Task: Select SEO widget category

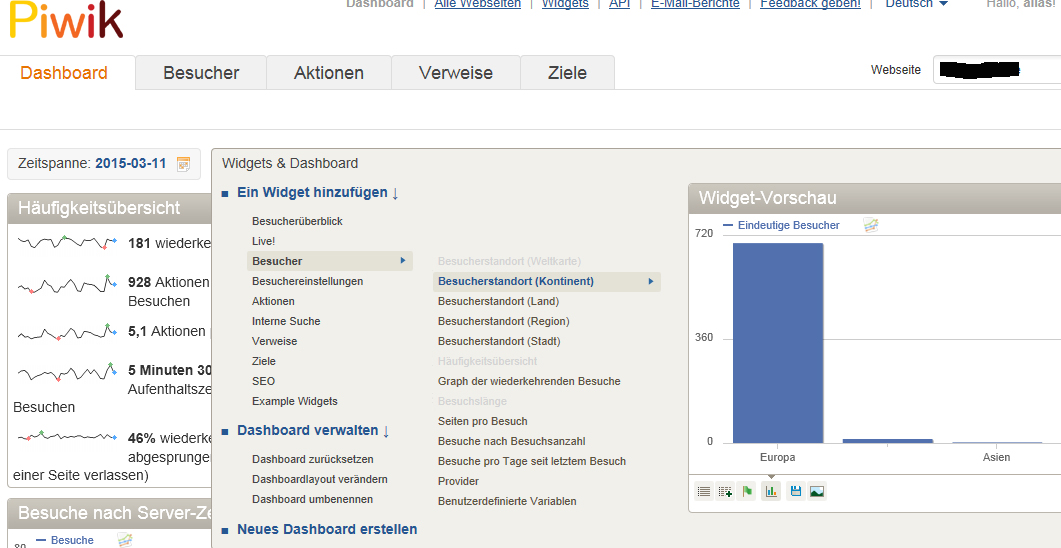Action: (x=263, y=381)
